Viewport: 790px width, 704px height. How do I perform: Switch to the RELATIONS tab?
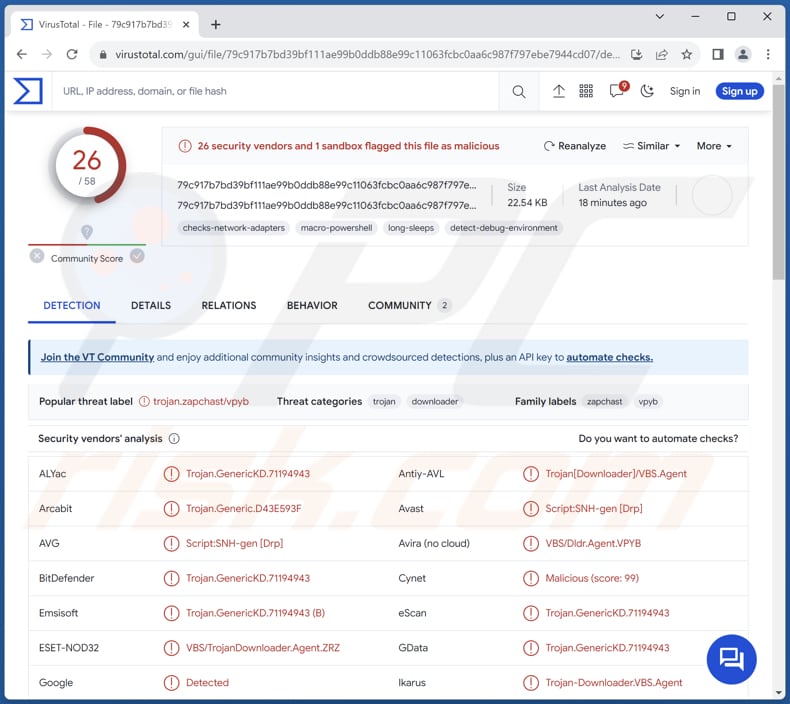[229, 305]
